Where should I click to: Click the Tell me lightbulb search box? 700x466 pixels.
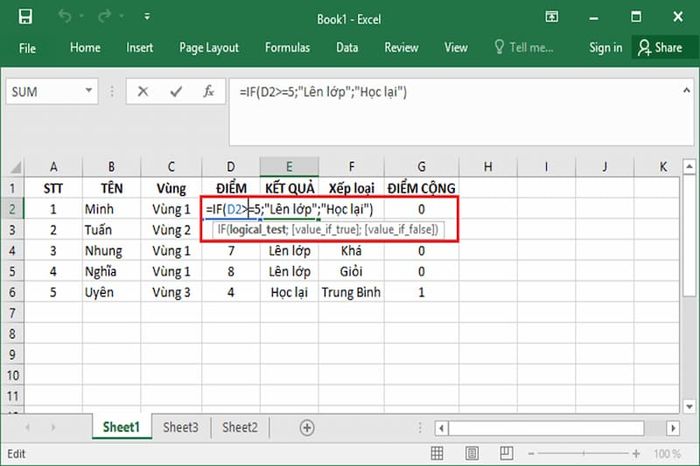[524, 47]
